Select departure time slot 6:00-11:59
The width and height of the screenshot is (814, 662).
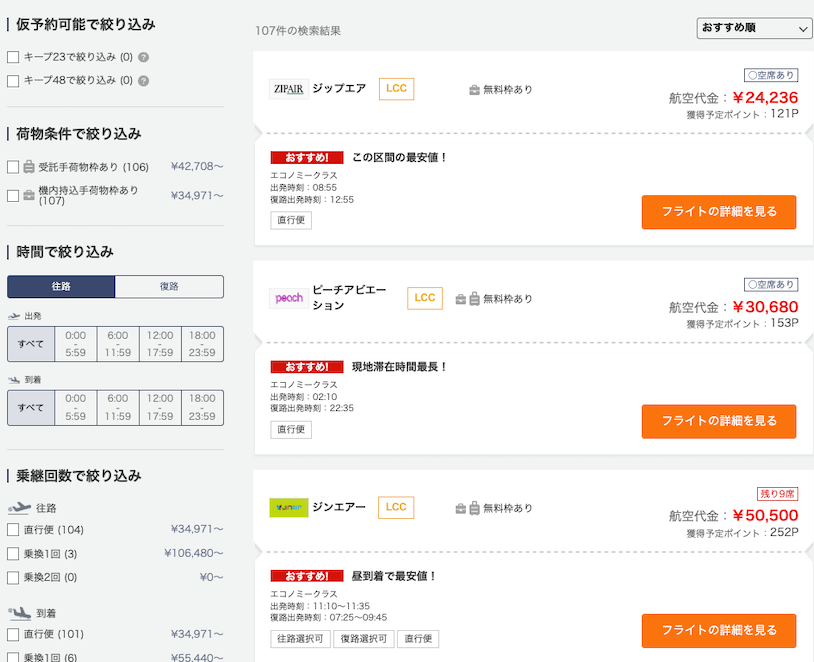pos(118,344)
